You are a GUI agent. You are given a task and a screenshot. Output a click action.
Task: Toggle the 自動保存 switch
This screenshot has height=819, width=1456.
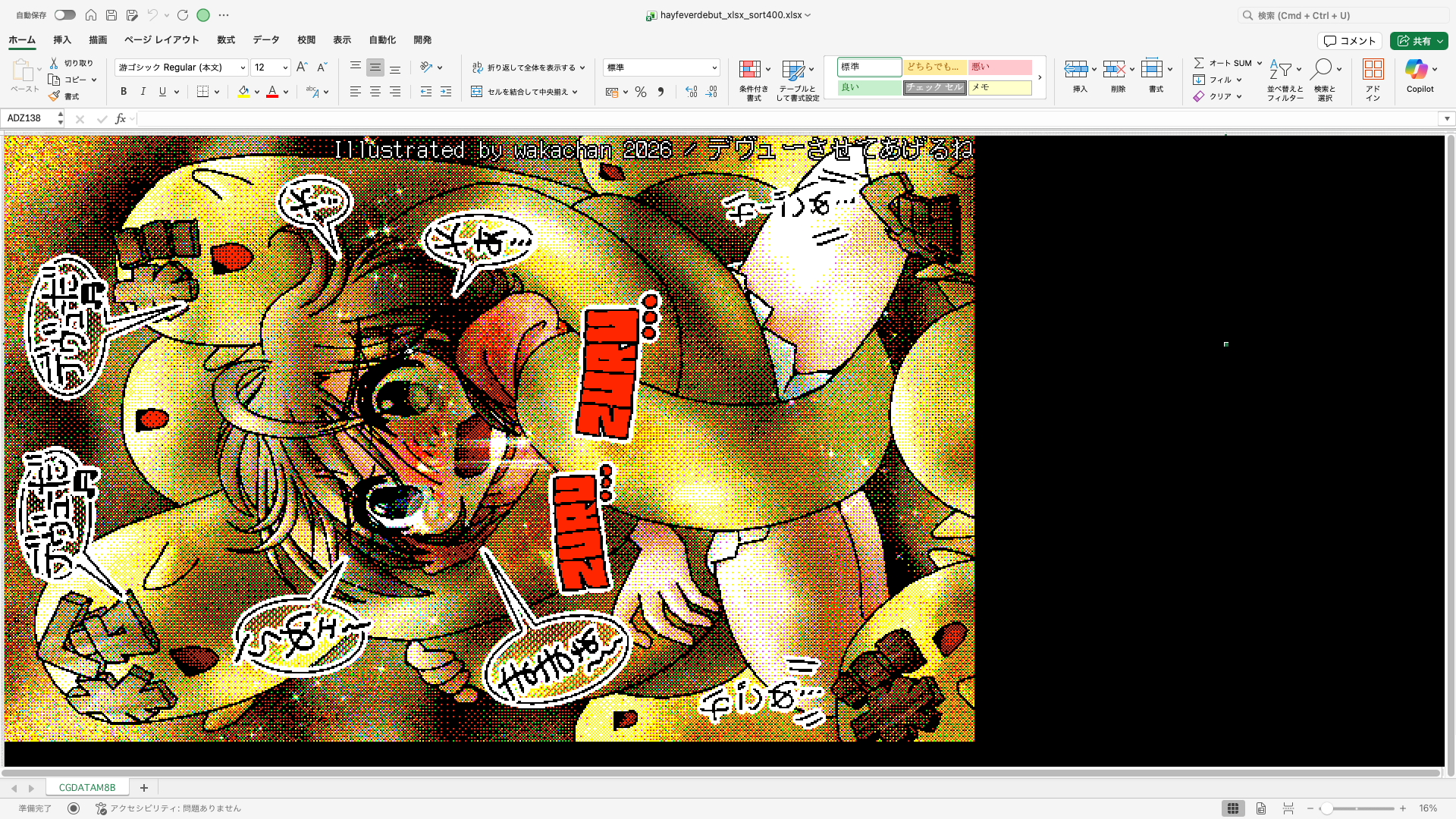[64, 14]
